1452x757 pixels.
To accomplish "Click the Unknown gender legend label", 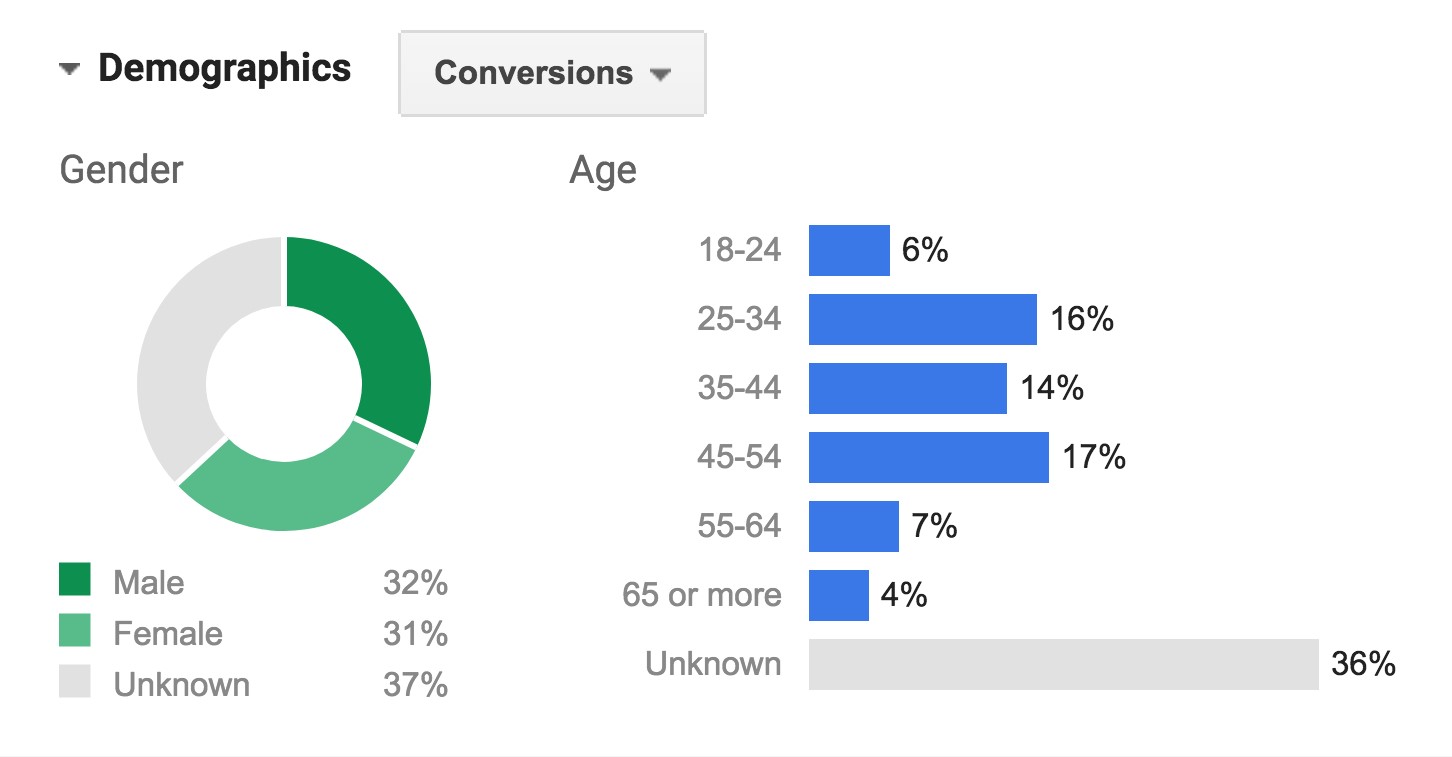I will coord(182,685).
